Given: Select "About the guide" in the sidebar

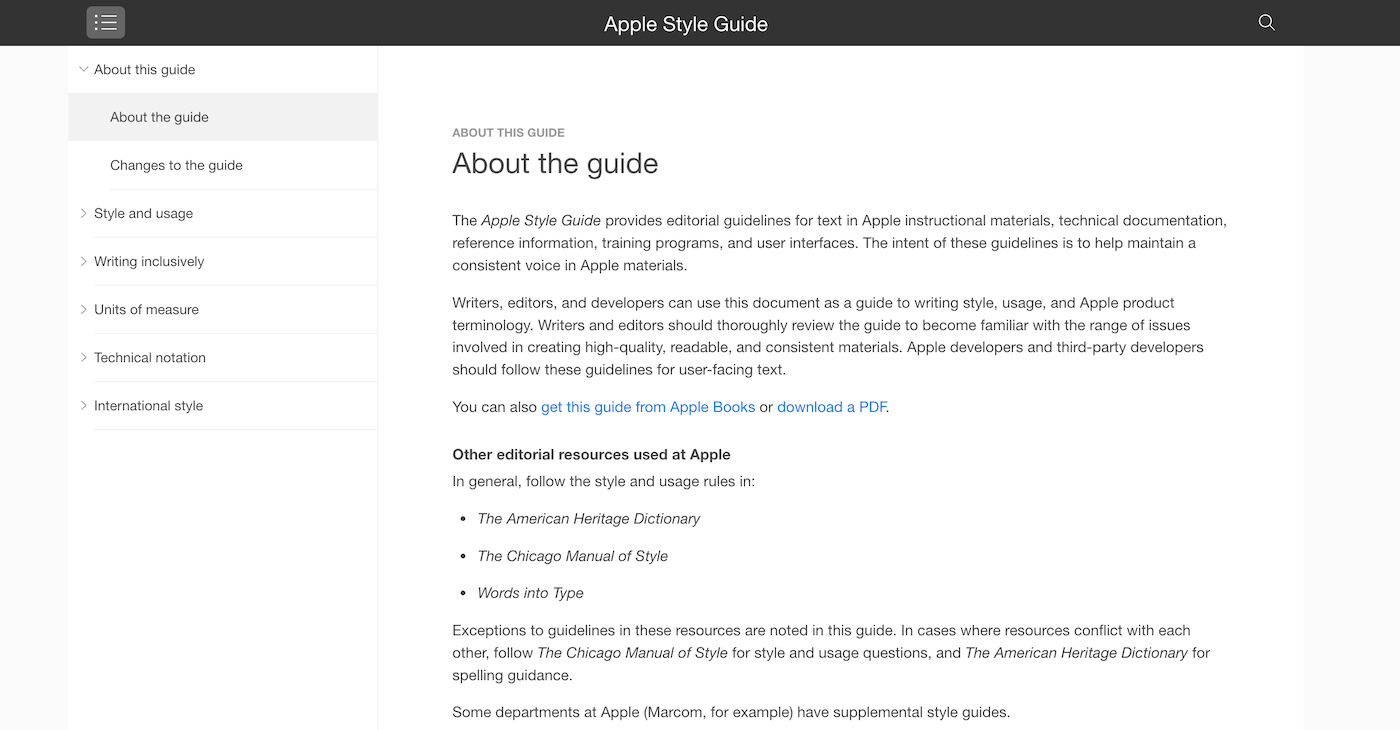Looking at the screenshot, I should [x=159, y=116].
